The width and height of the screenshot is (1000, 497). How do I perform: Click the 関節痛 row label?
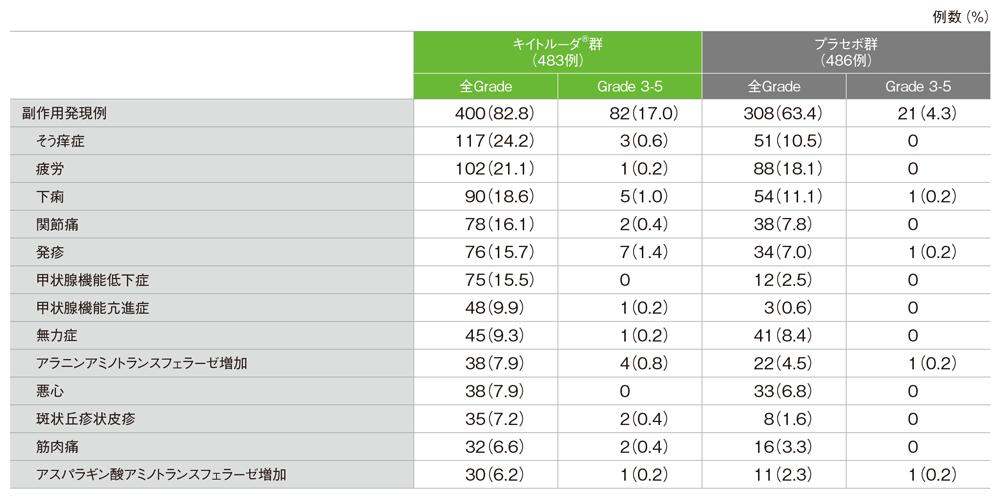tap(56, 224)
